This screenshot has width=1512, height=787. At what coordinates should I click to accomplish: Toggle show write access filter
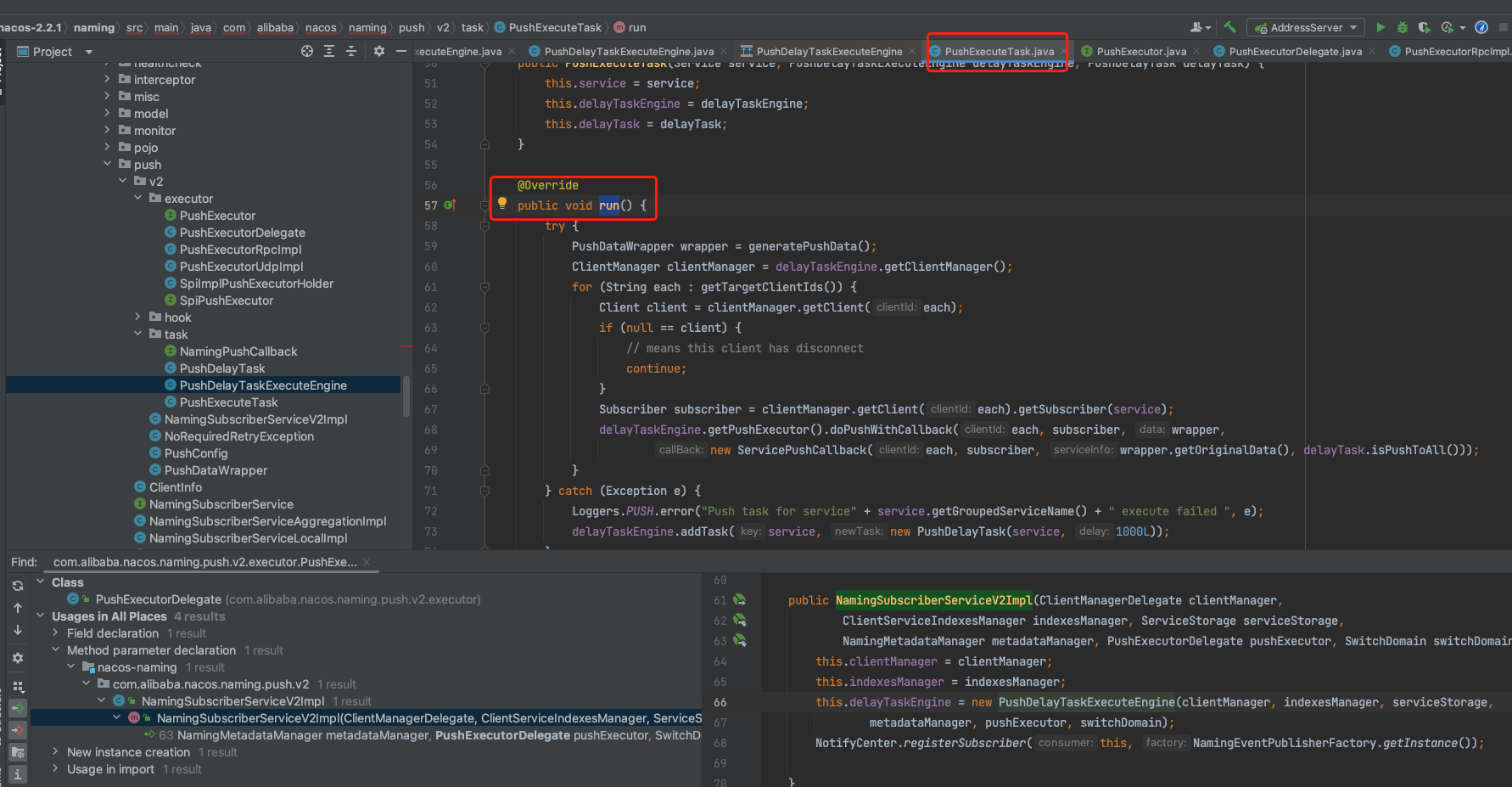(18, 730)
